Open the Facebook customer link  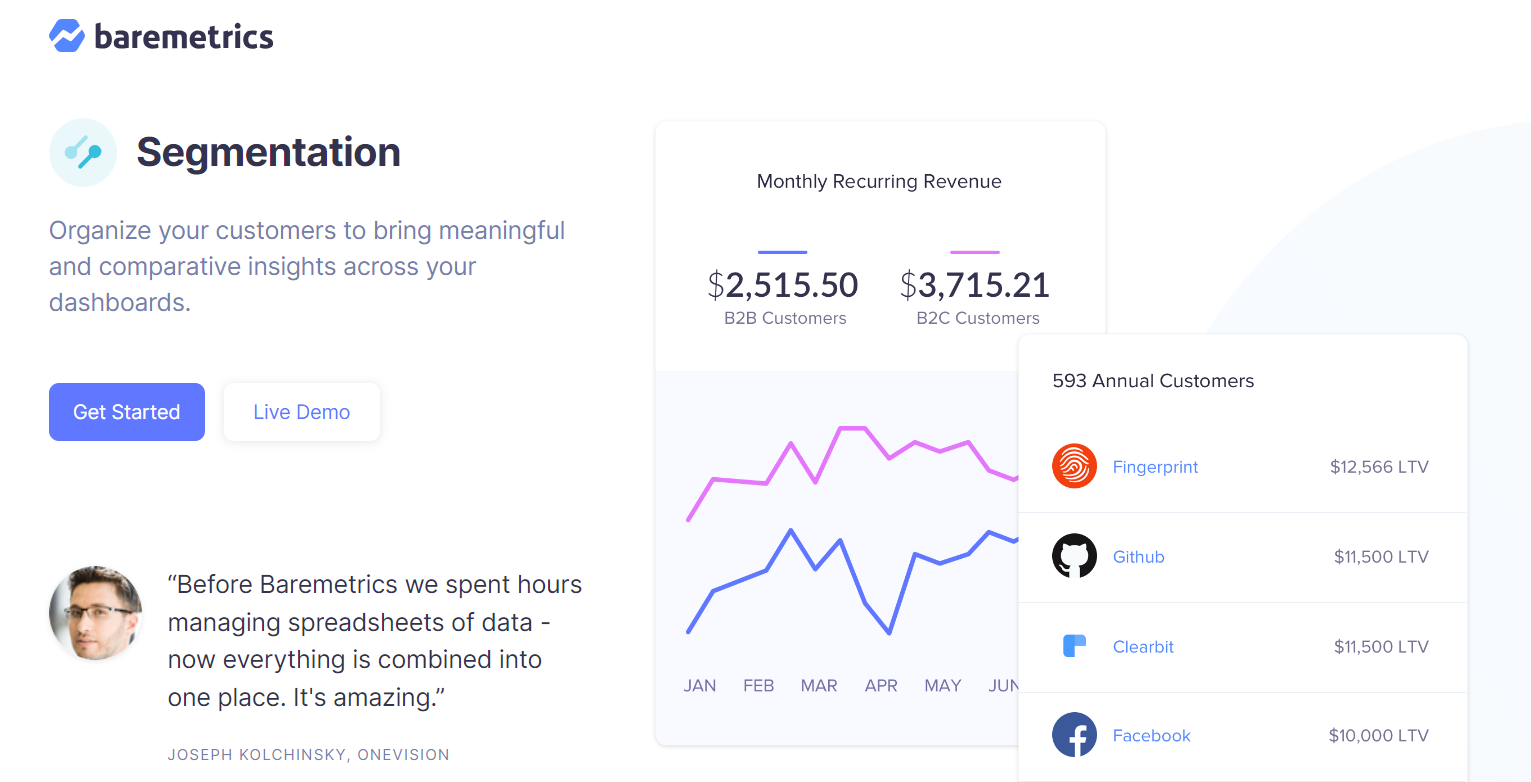pos(1152,736)
